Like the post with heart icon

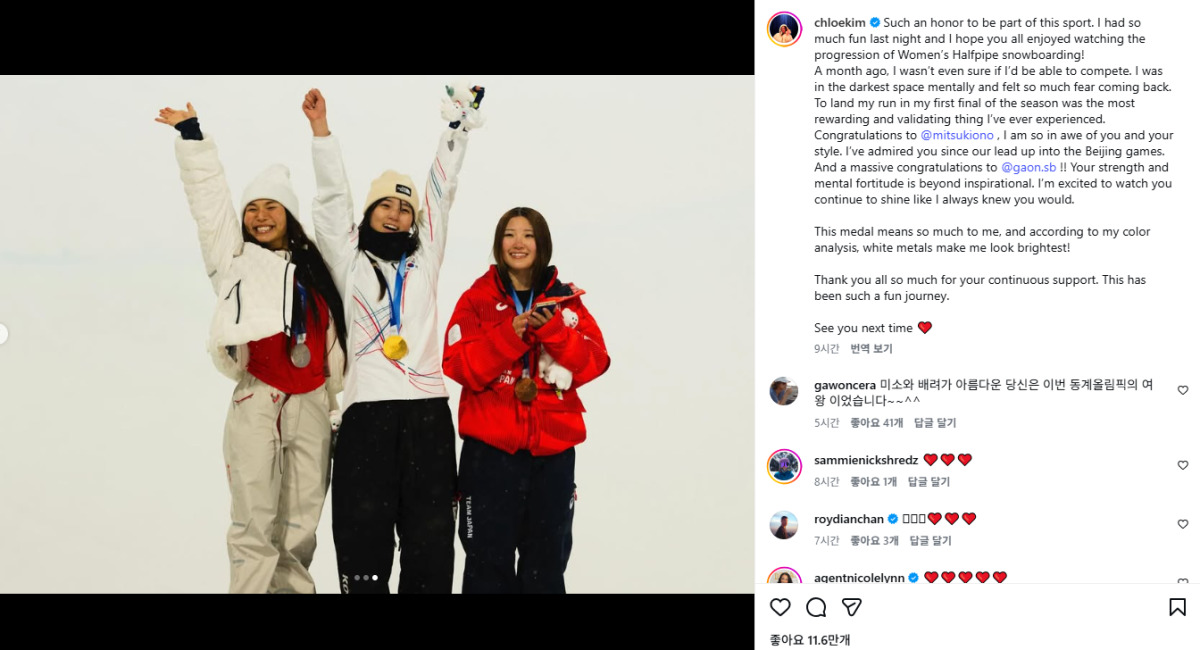780,607
